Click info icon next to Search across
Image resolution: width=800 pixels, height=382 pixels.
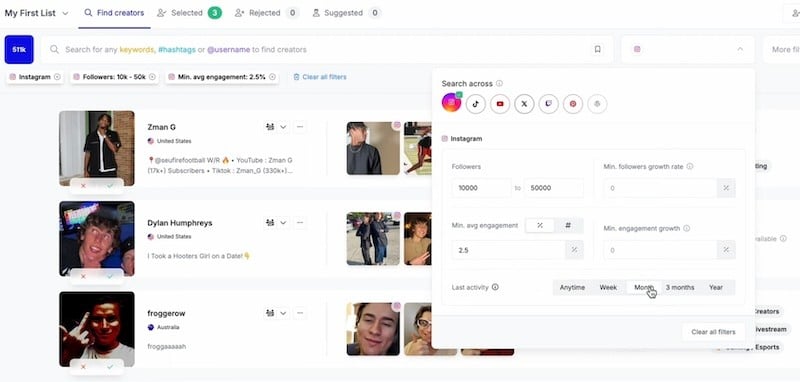point(499,83)
